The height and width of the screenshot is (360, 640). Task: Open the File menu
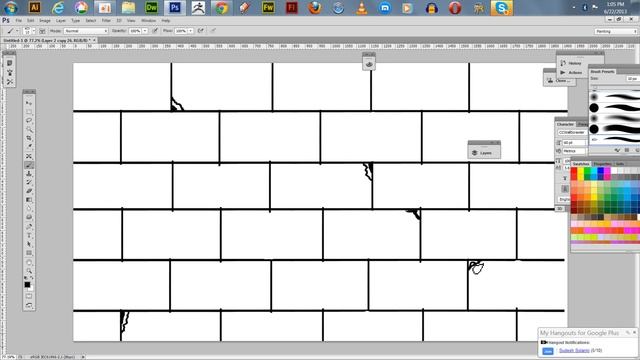(19, 20)
